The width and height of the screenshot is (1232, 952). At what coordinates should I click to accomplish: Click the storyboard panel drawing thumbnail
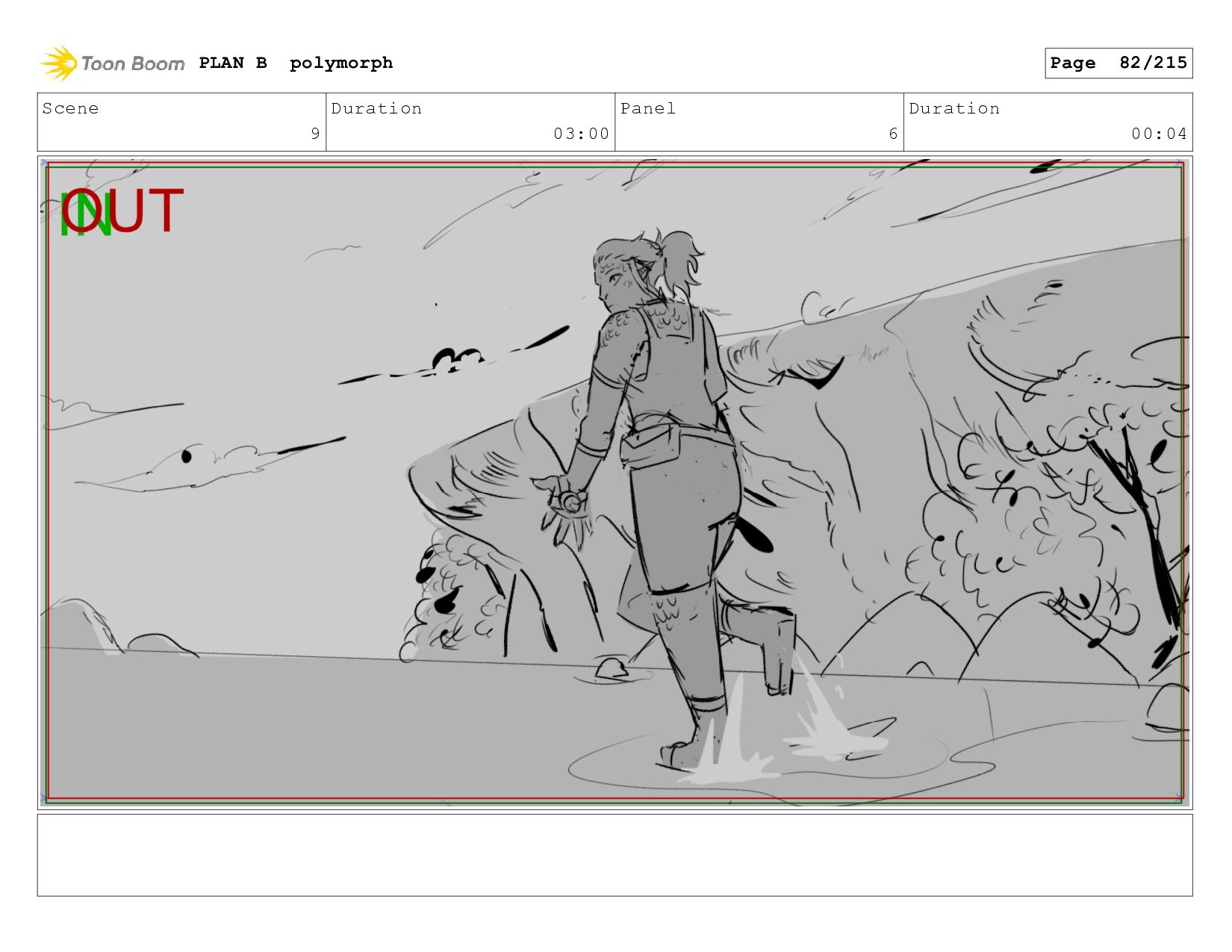615,482
